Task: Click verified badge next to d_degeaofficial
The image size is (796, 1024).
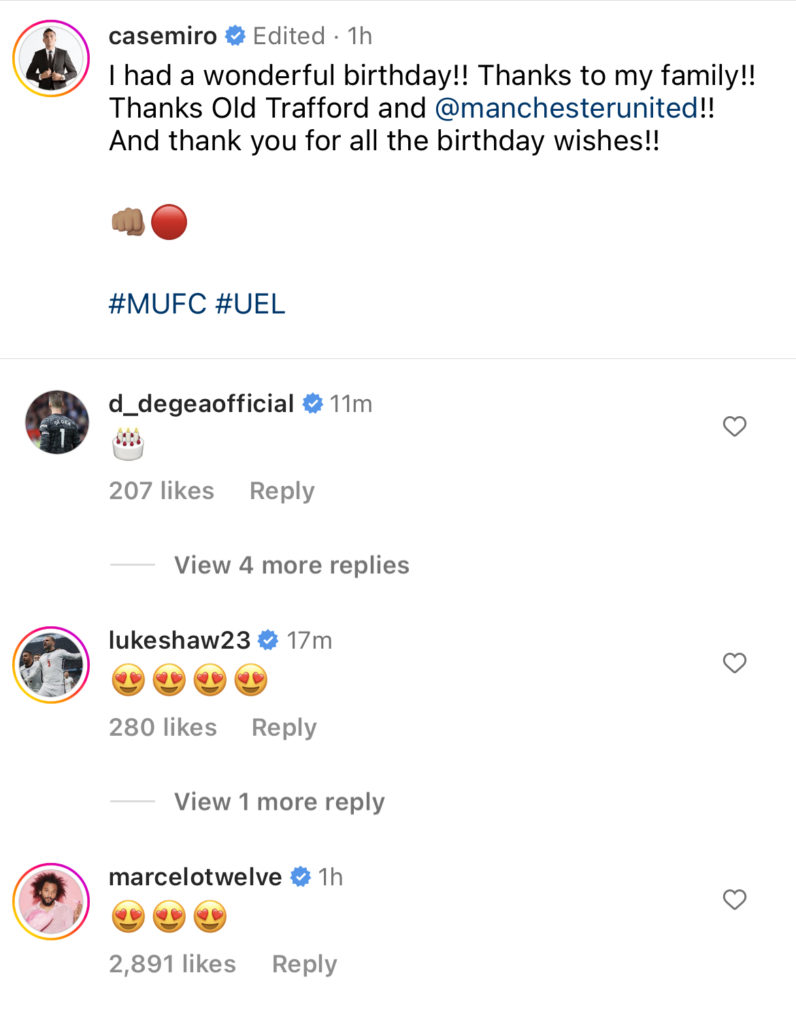Action: click(x=313, y=404)
